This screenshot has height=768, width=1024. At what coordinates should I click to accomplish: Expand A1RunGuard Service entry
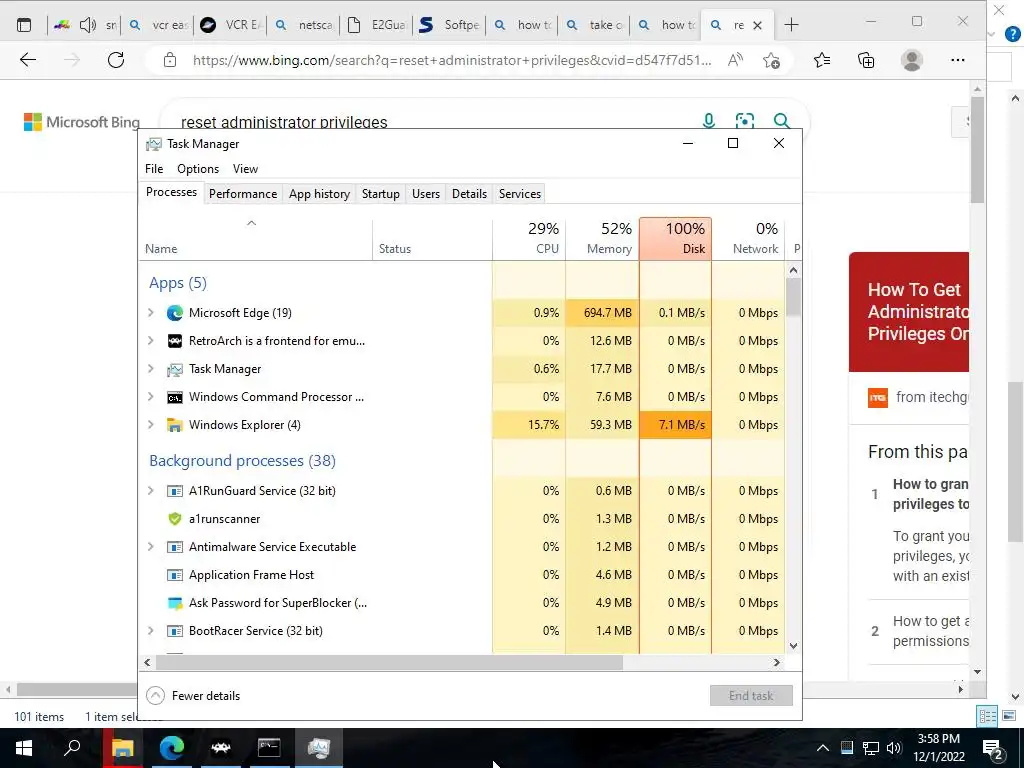coord(151,491)
